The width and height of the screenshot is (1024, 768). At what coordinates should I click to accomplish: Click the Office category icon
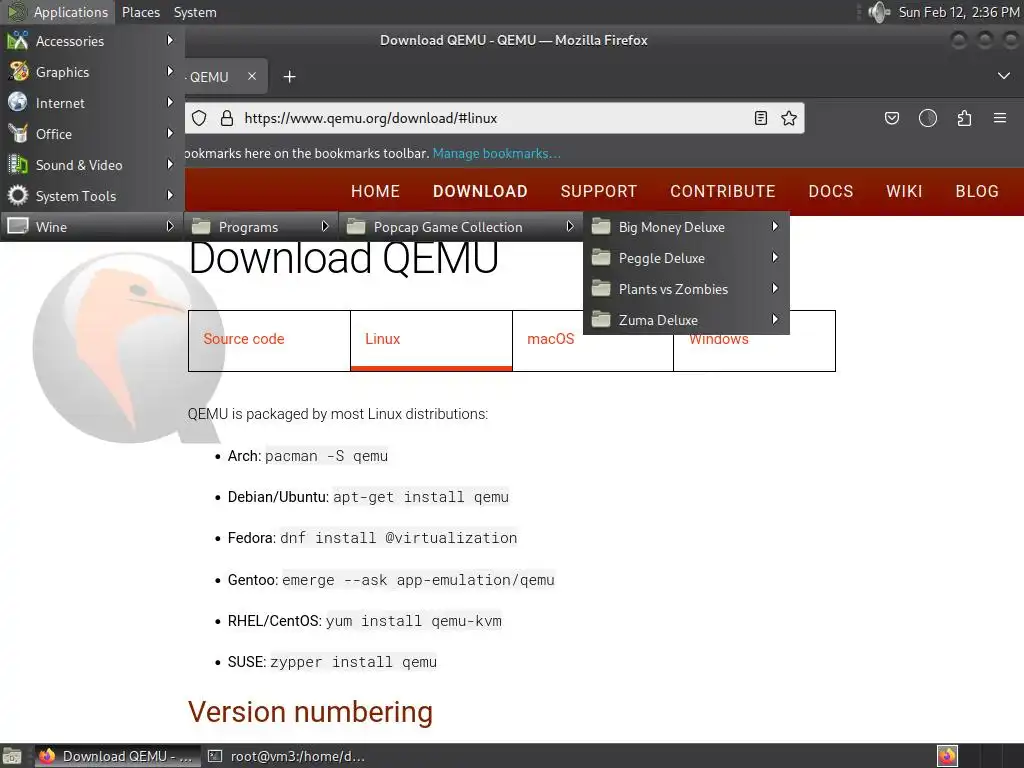click(18, 133)
